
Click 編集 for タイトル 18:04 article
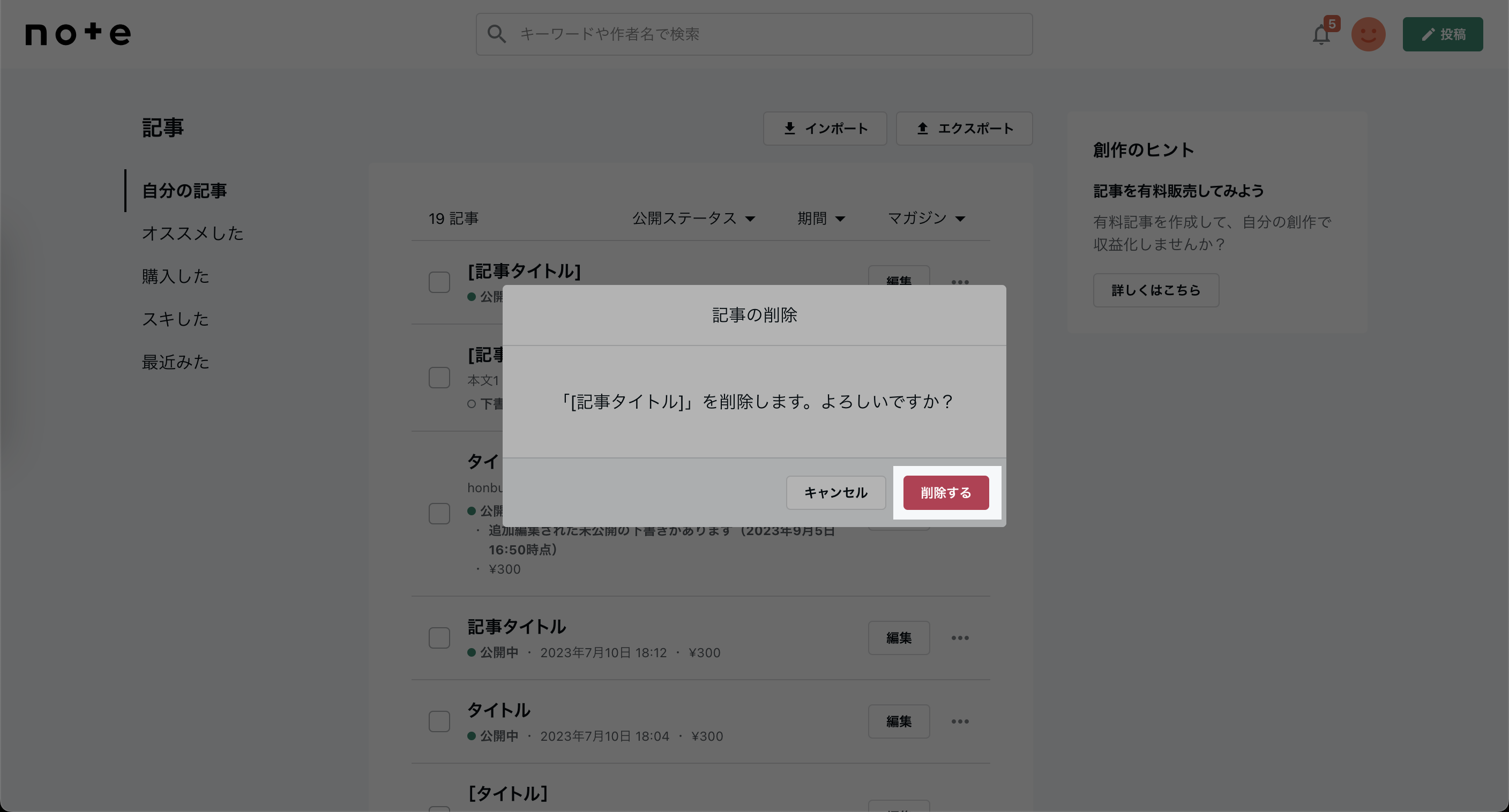(899, 721)
